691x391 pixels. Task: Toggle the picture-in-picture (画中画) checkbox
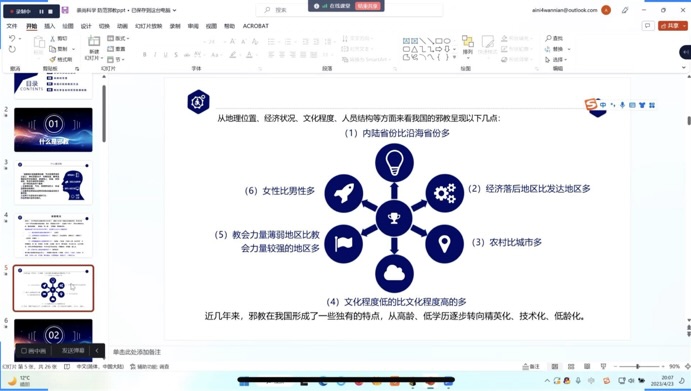pos(24,351)
